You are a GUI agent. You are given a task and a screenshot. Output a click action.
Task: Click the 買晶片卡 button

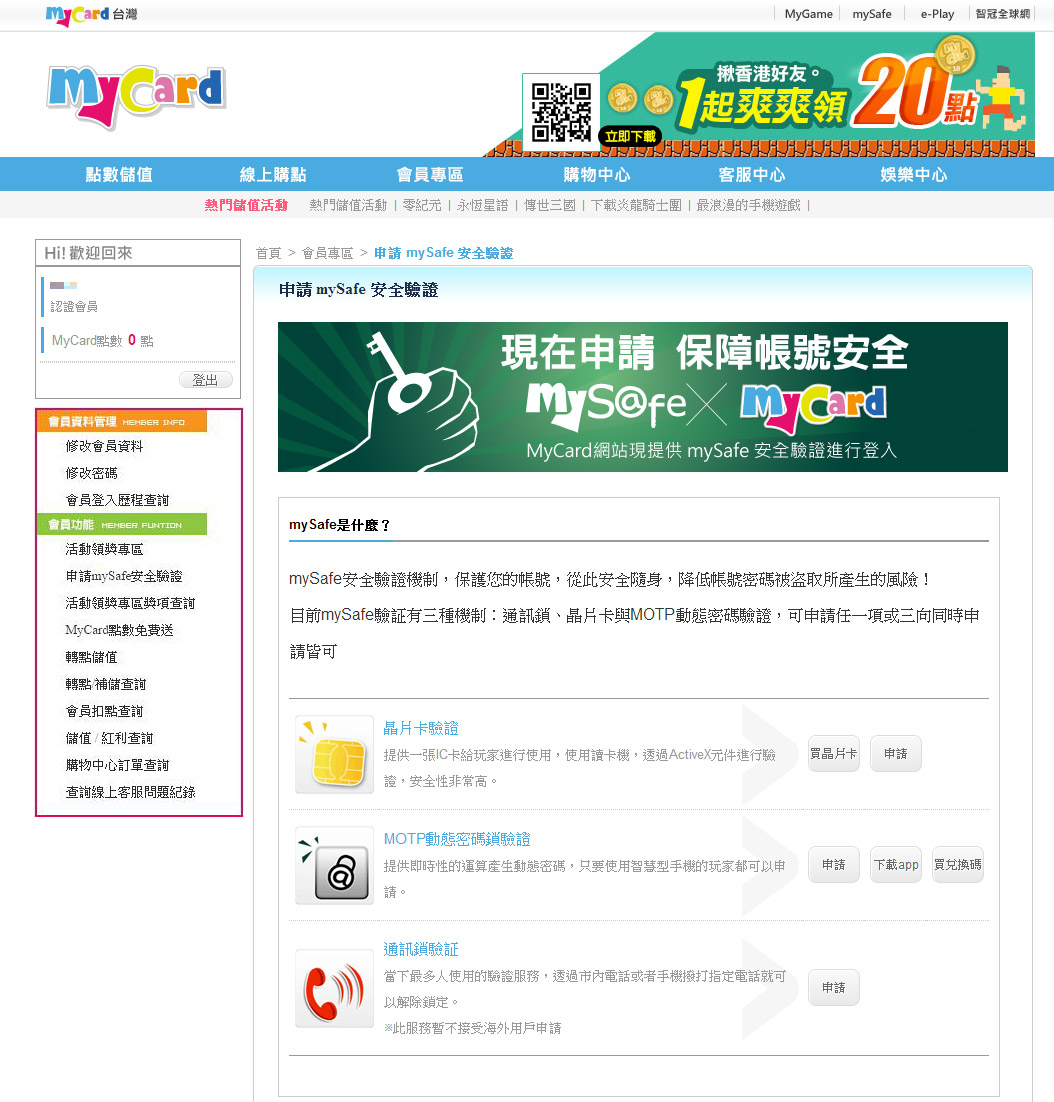(833, 754)
